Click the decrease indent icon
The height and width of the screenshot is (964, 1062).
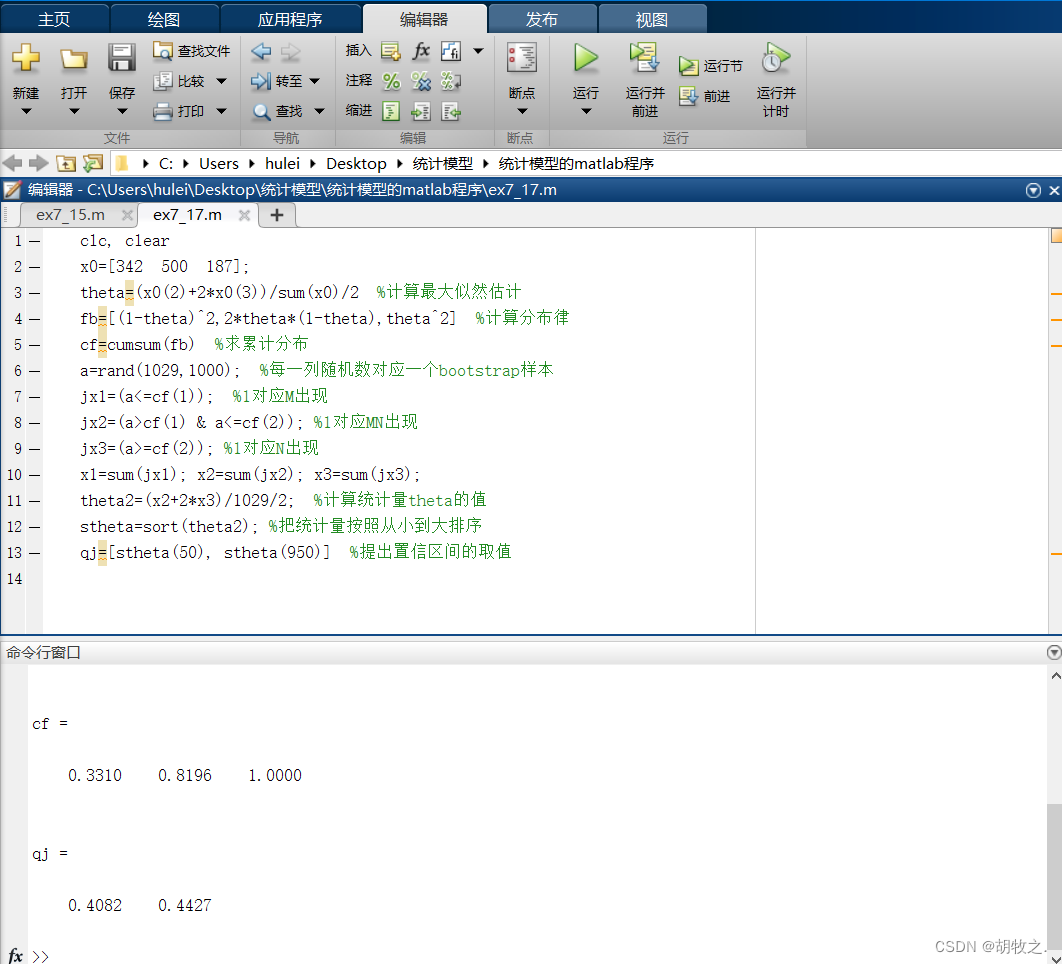click(x=451, y=111)
